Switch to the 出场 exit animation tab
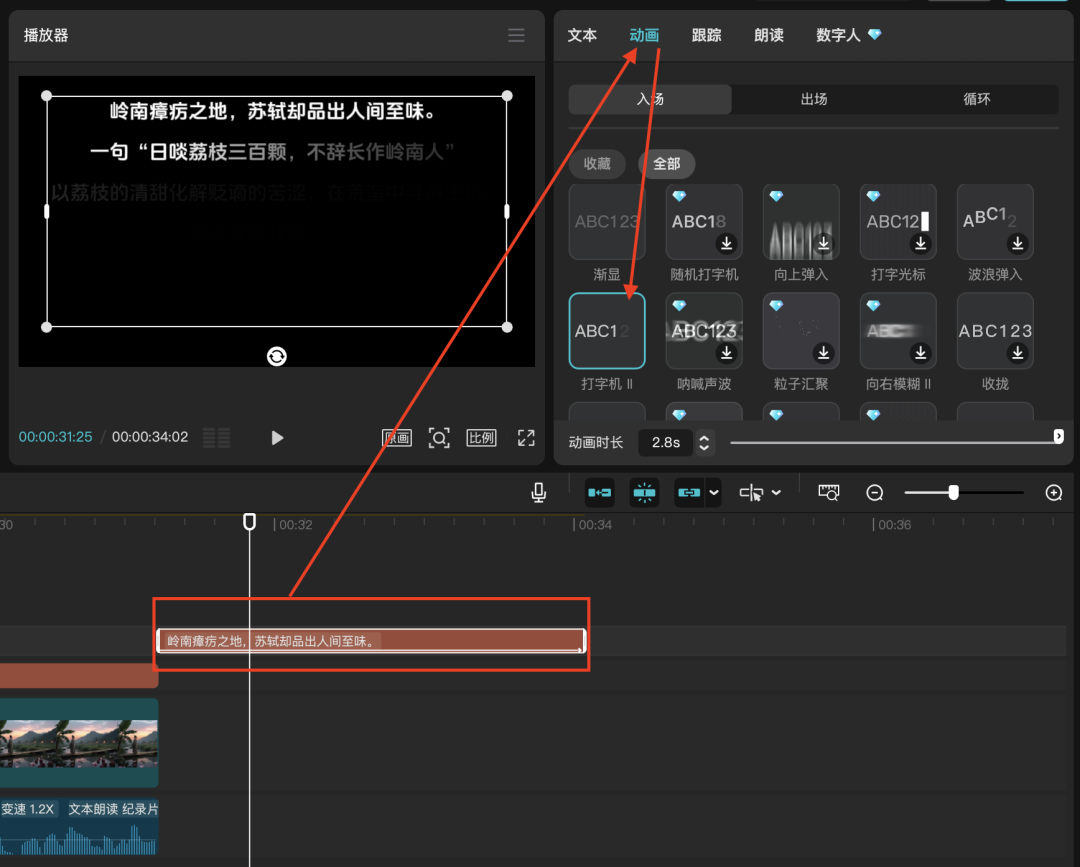The height and width of the screenshot is (867, 1080). (813, 99)
